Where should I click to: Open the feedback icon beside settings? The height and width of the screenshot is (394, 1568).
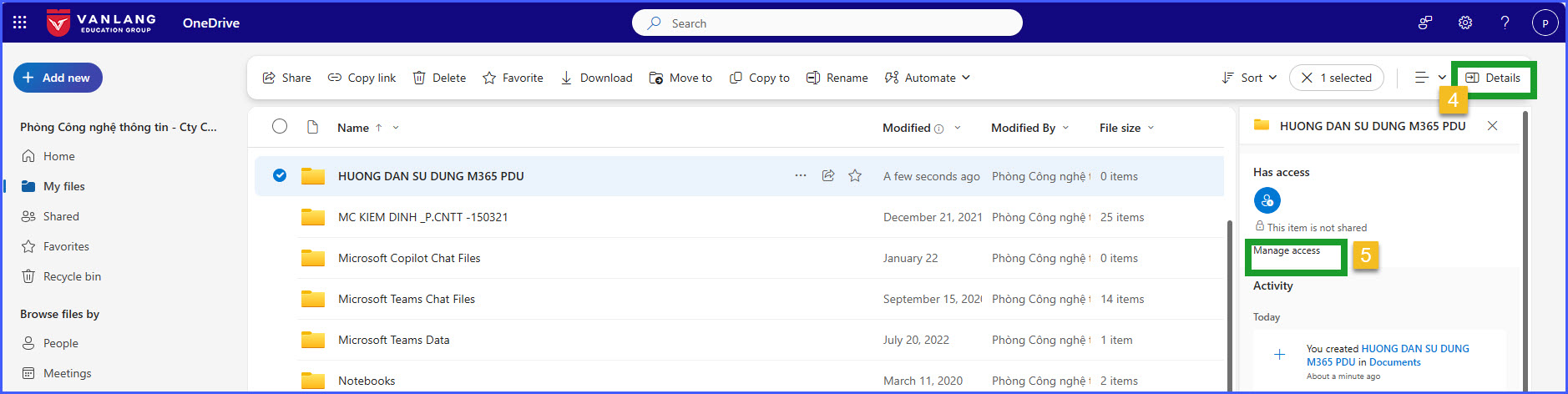(x=1425, y=23)
